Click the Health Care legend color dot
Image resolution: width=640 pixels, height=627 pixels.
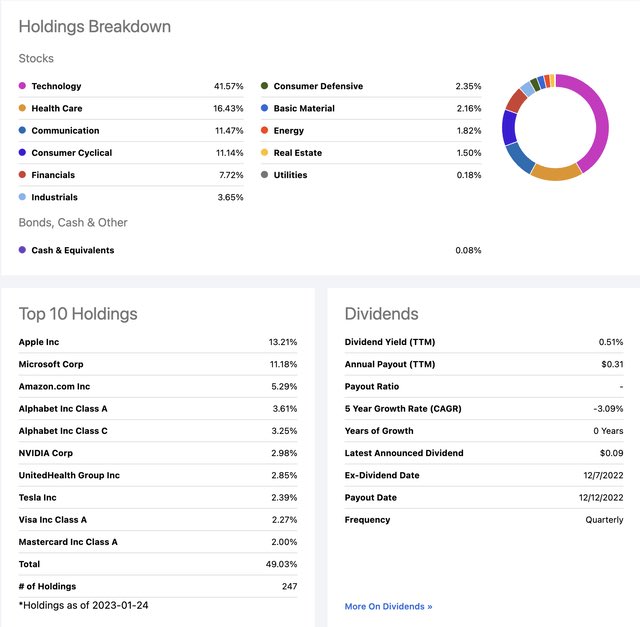click(x=22, y=108)
